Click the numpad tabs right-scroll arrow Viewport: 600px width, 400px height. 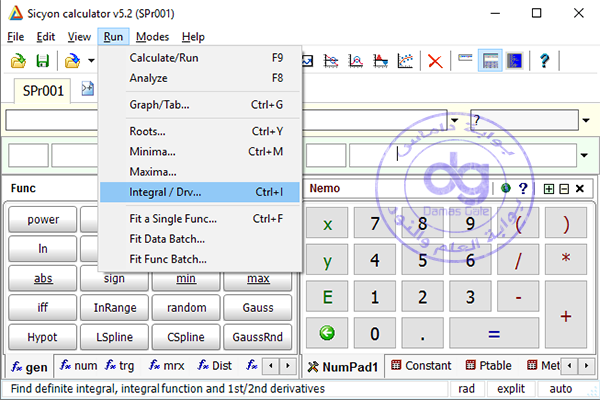tap(586, 366)
